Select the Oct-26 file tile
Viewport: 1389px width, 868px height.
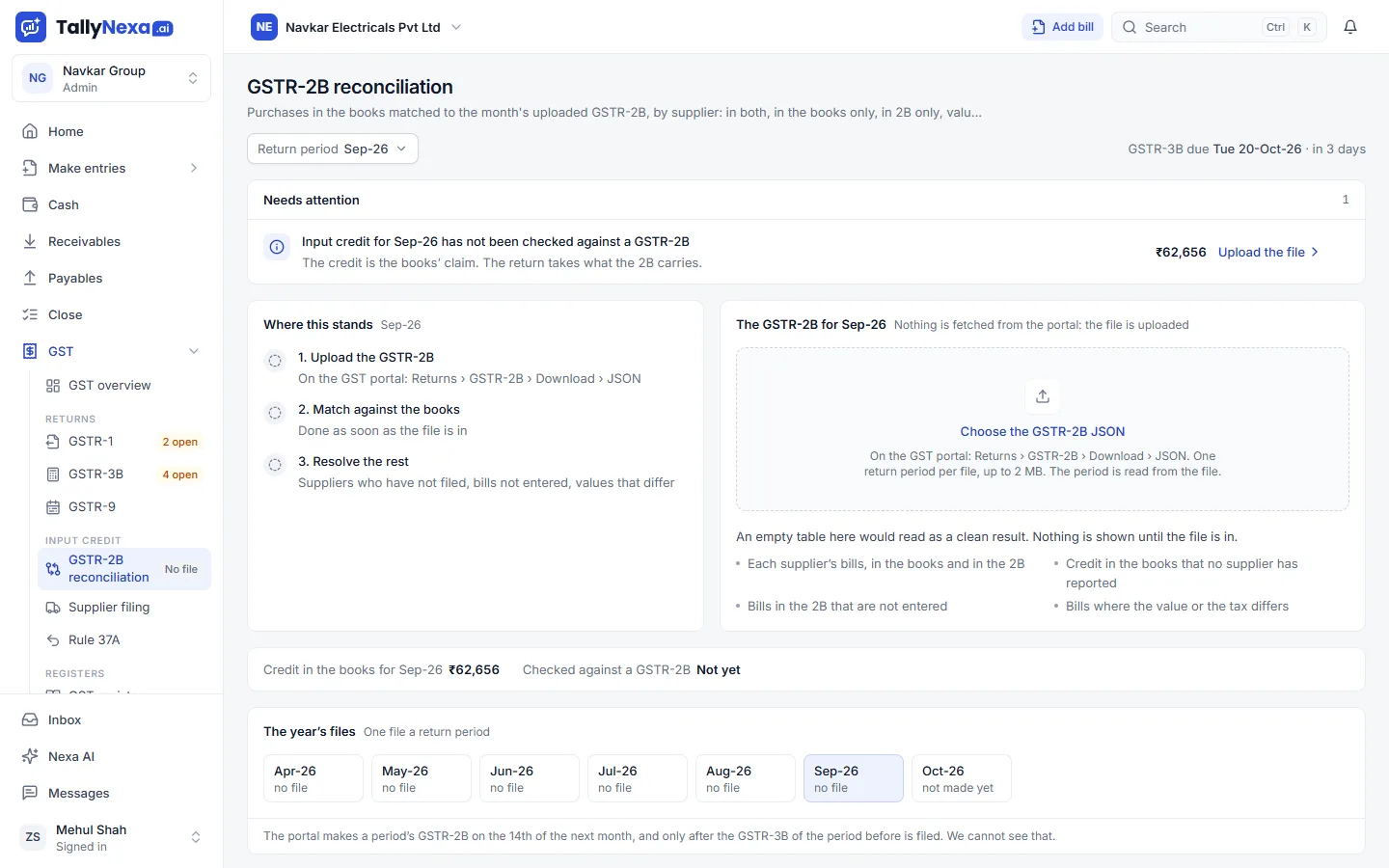click(962, 778)
